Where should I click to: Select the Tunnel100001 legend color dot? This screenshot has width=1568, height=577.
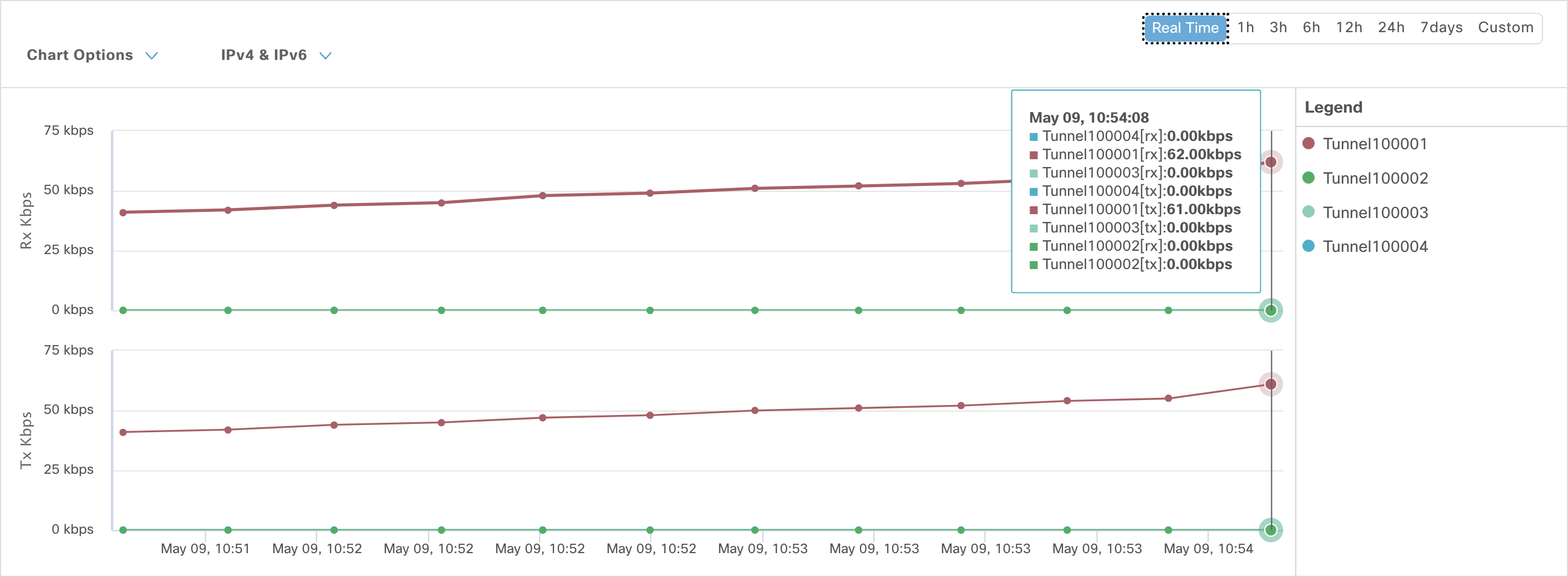(1310, 144)
